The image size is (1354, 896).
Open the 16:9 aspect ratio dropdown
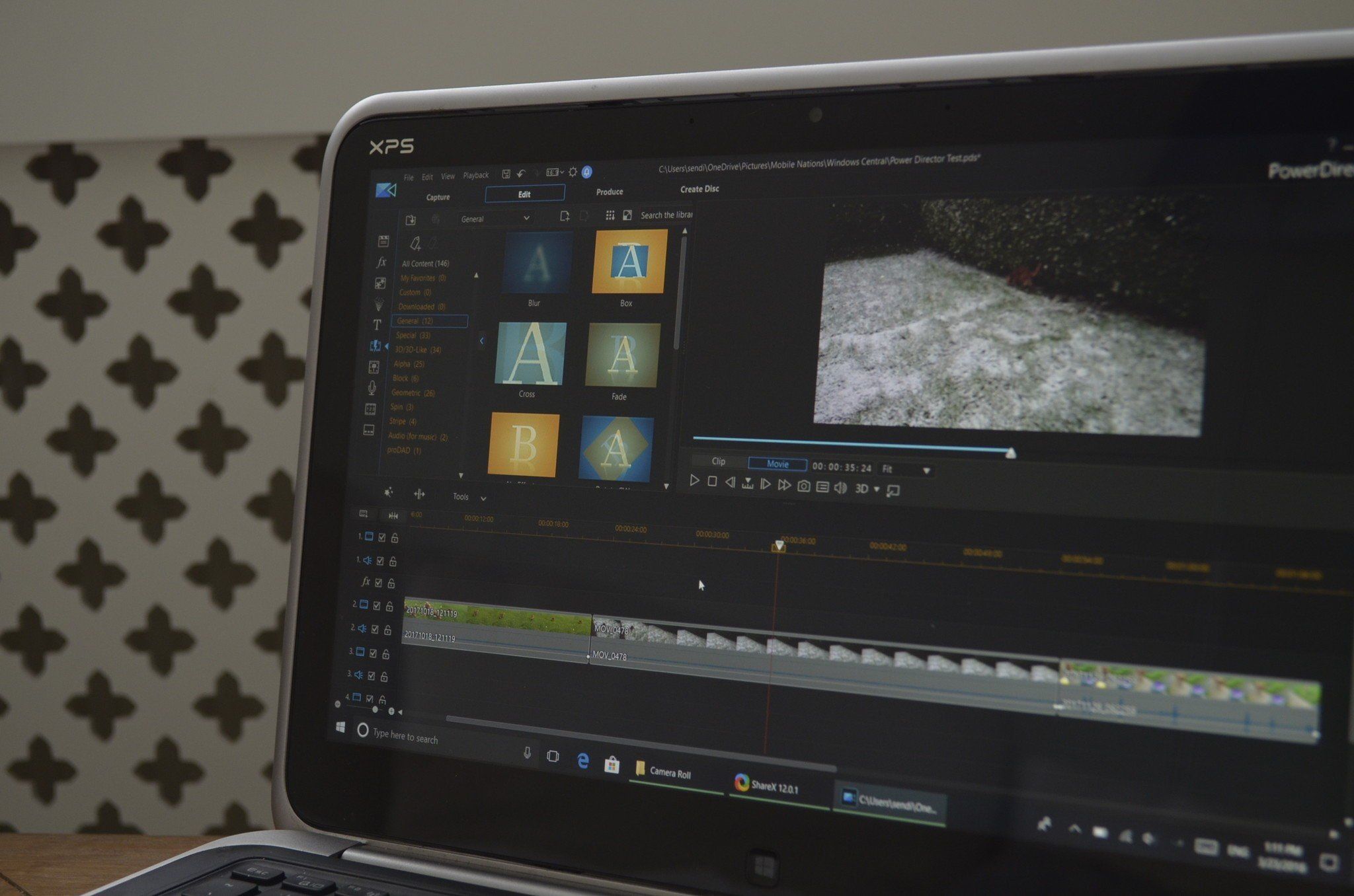pyautogui.click(x=555, y=172)
